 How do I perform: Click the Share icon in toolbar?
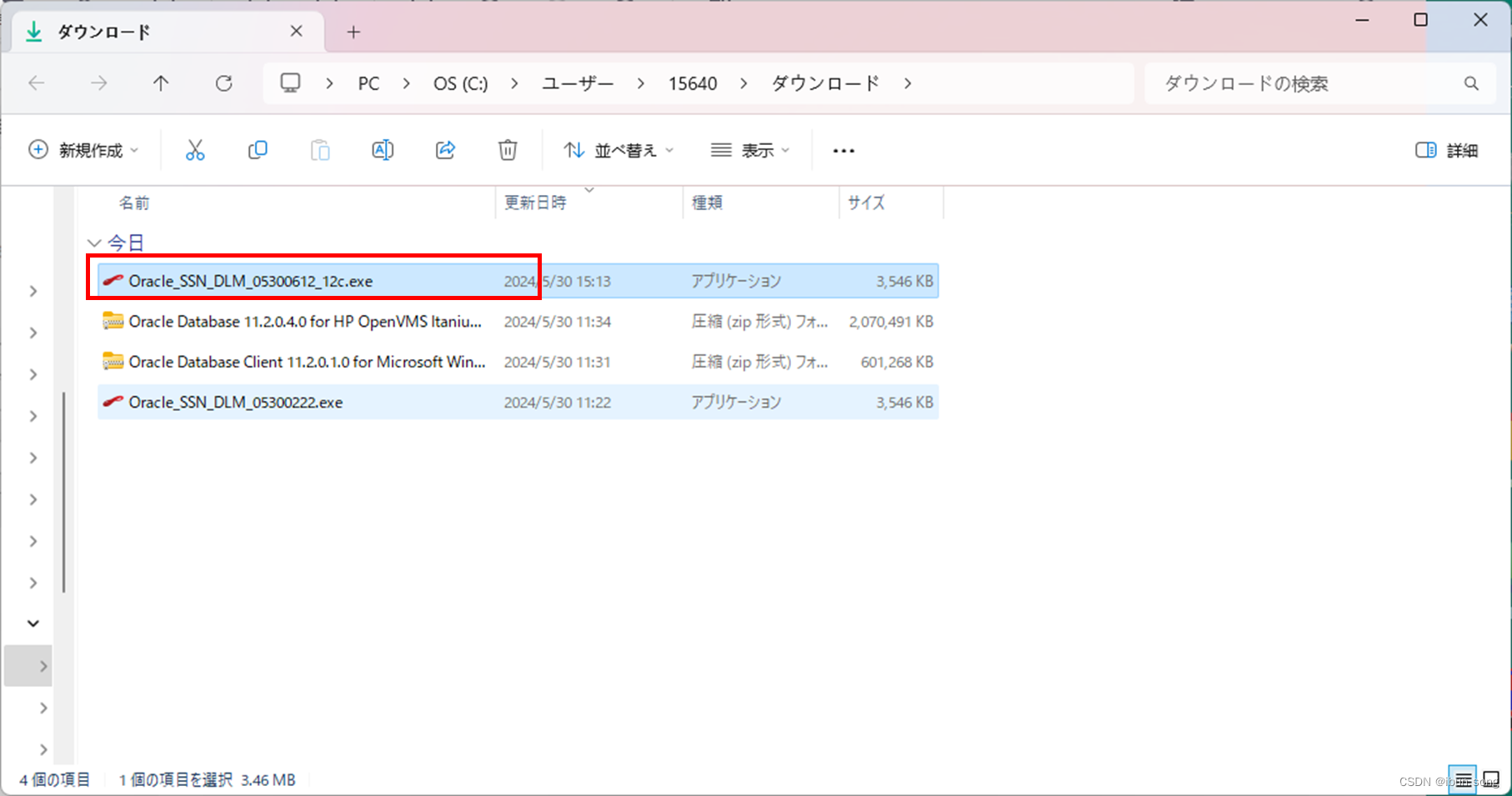click(445, 150)
